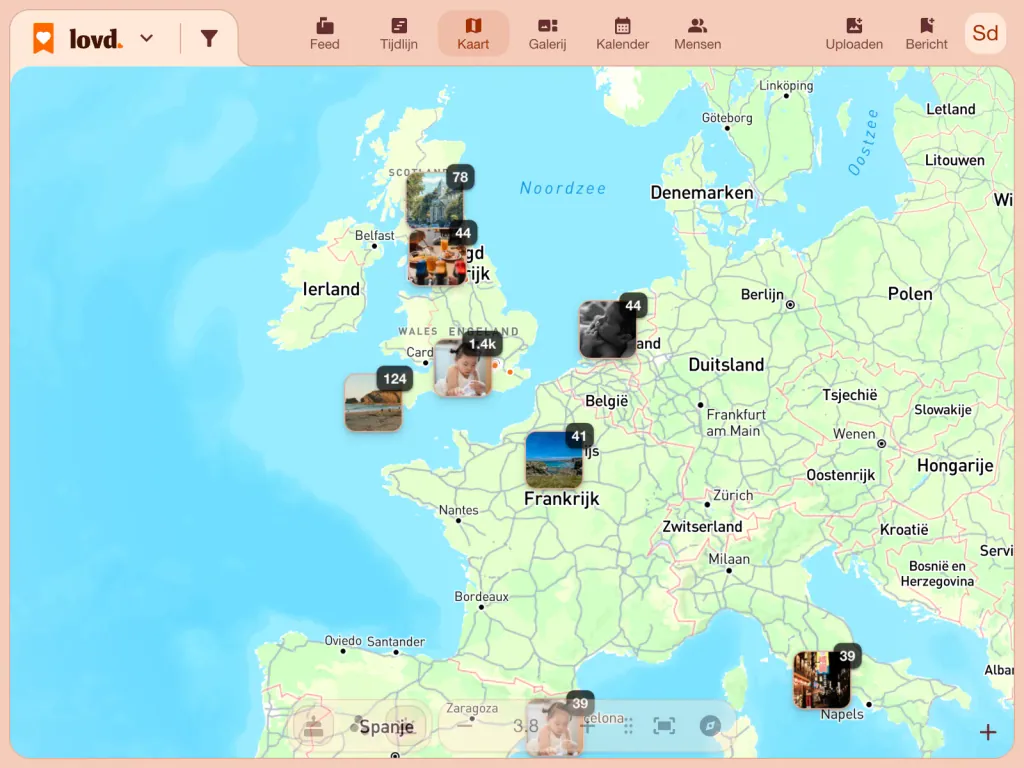The width and height of the screenshot is (1024, 768).
Task: Open the Sd profile avatar
Action: [x=985, y=33]
